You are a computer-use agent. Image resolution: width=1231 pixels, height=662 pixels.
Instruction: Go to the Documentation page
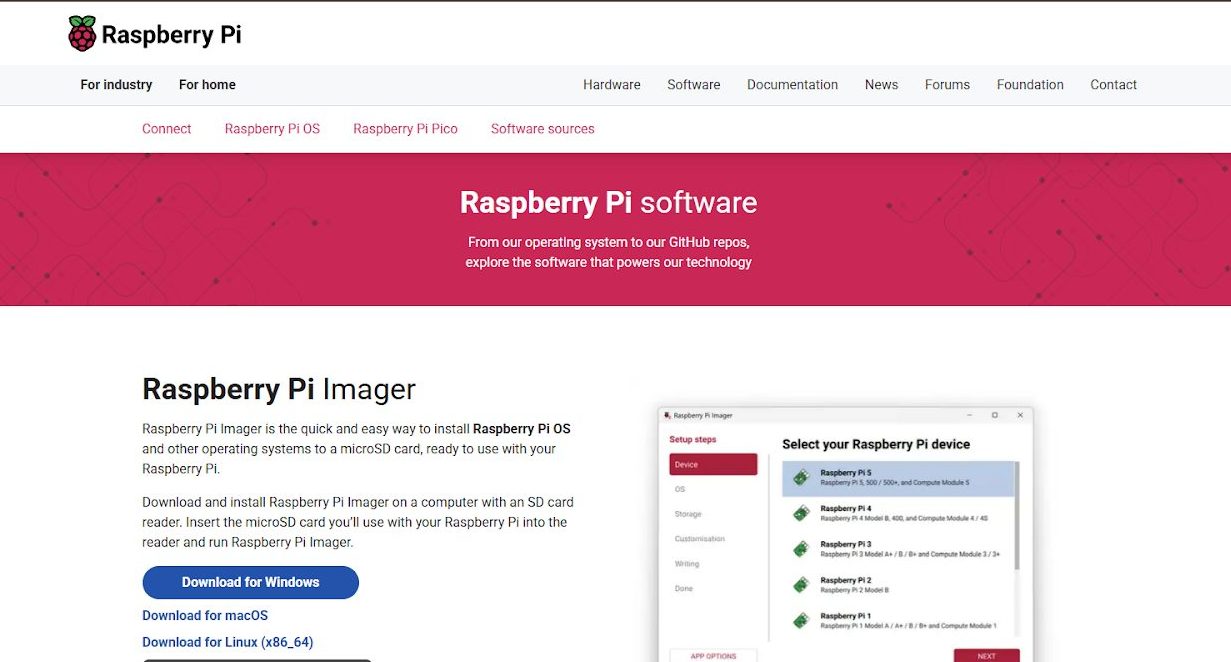click(x=792, y=85)
